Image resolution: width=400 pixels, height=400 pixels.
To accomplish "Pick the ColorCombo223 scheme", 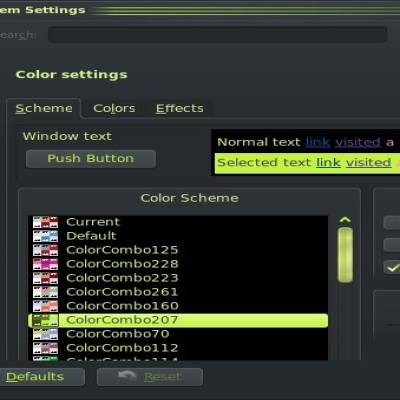I will [x=178, y=278].
